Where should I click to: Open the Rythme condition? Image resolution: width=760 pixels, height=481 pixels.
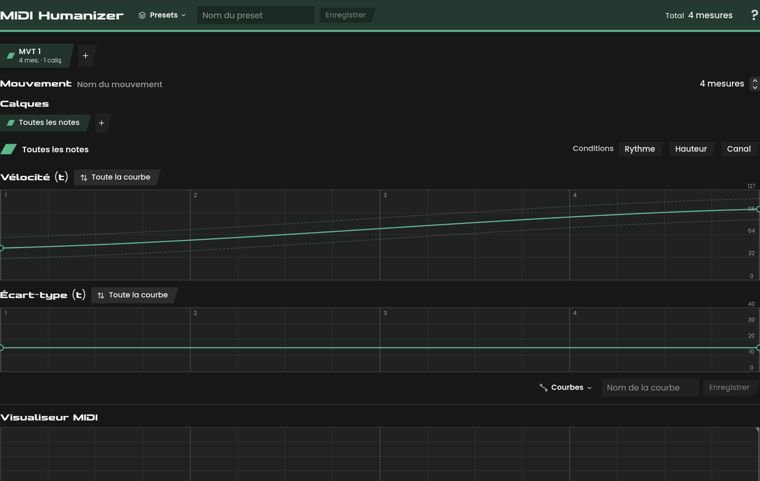(639, 149)
